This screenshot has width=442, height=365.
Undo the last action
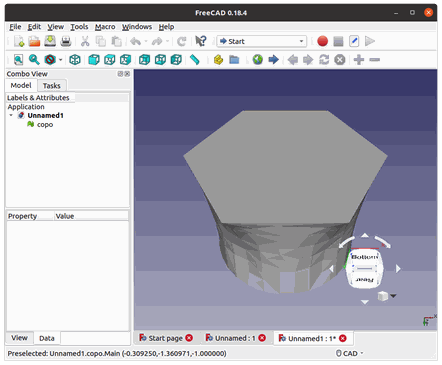coord(135,41)
